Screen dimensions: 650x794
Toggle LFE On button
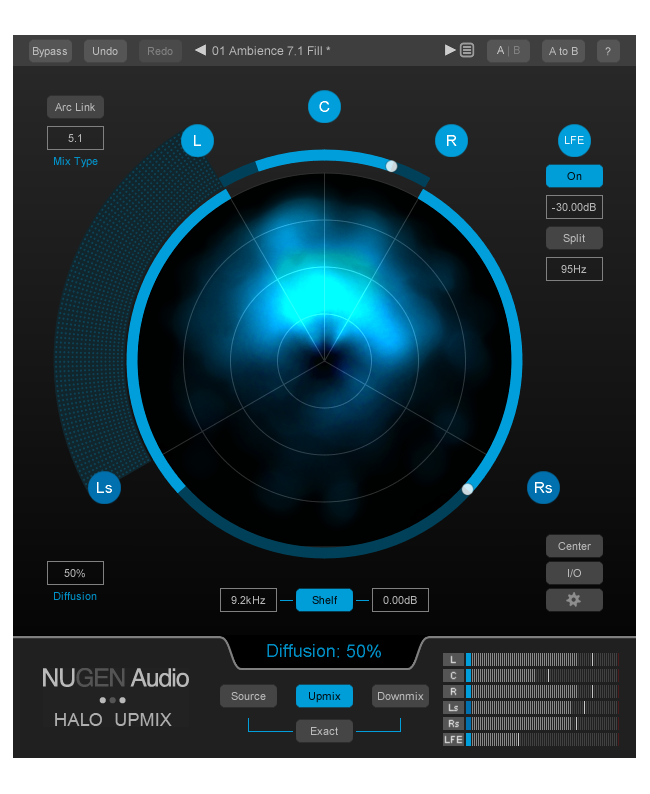coord(574,176)
